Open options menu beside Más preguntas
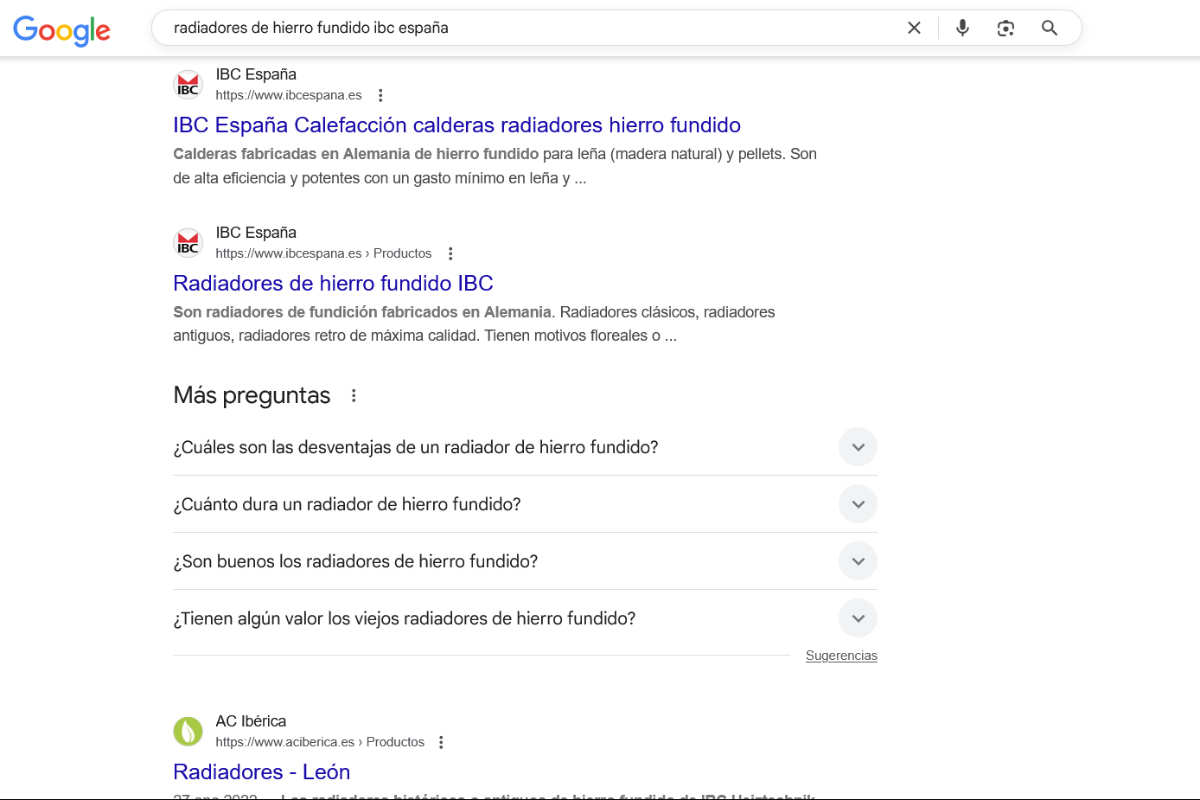The image size is (1200, 800). point(353,396)
